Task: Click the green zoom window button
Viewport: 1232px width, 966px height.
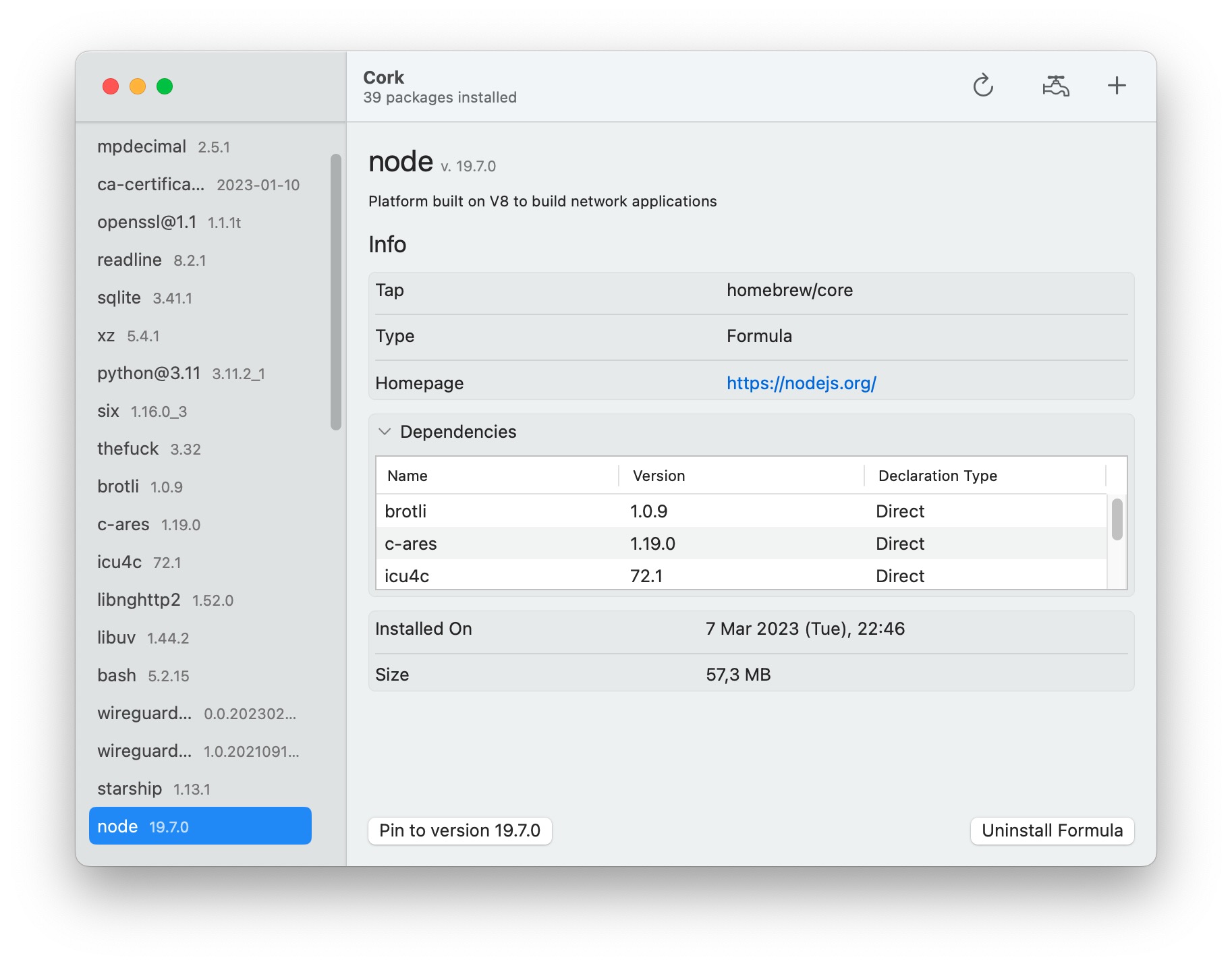Action: click(x=165, y=86)
